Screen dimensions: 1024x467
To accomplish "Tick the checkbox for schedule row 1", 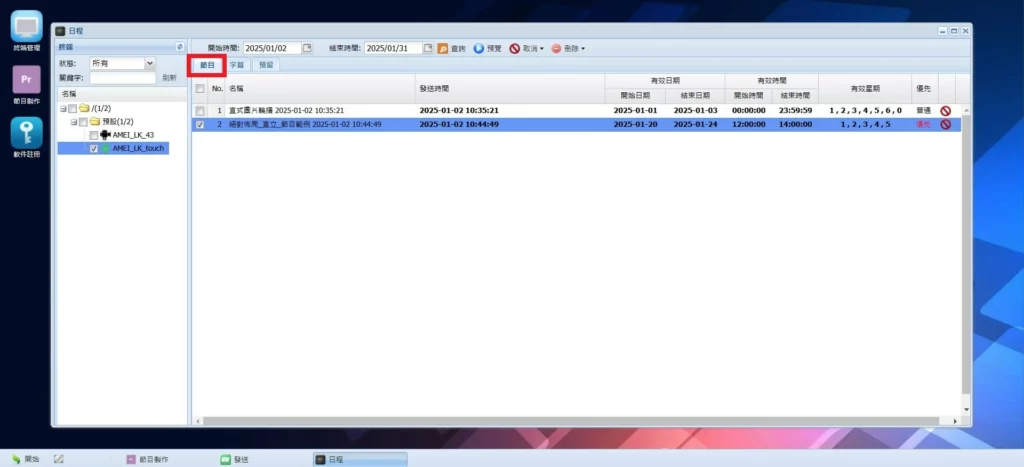I will click(200, 110).
